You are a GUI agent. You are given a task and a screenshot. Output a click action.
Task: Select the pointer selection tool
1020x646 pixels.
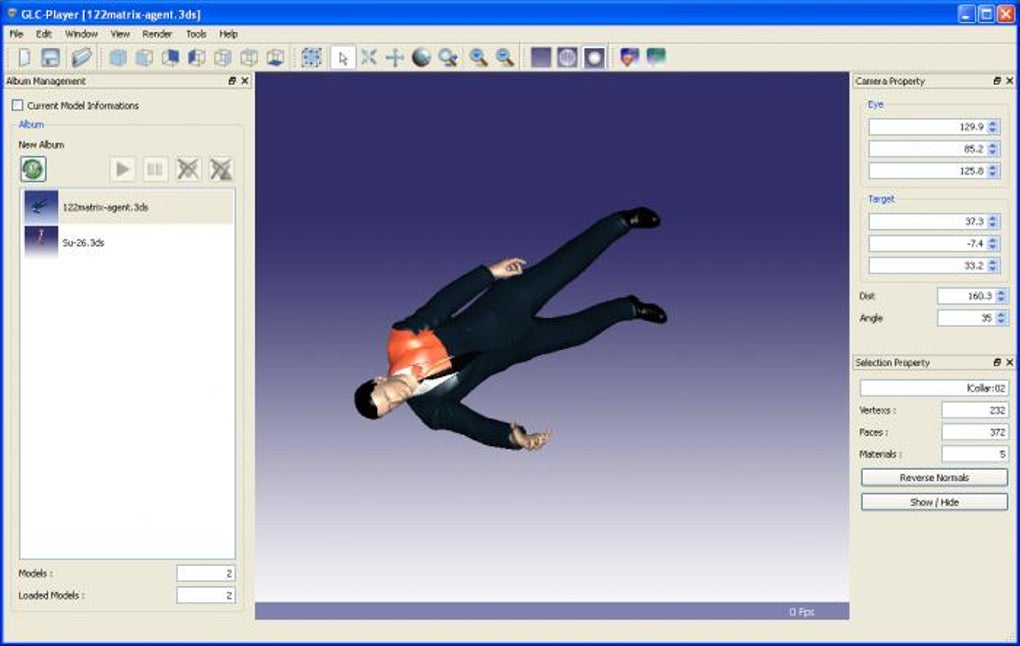pos(345,58)
